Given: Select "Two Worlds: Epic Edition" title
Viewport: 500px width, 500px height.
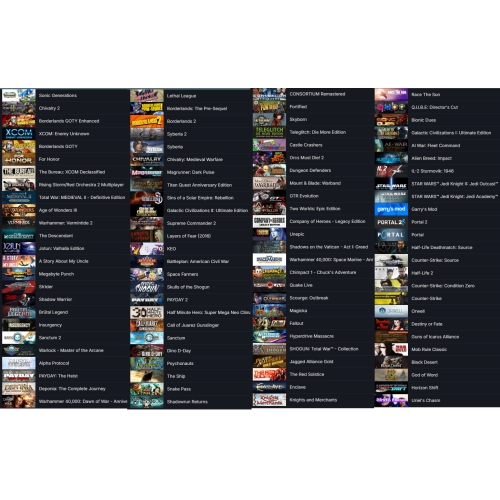Looking at the screenshot, I should point(315,209).
